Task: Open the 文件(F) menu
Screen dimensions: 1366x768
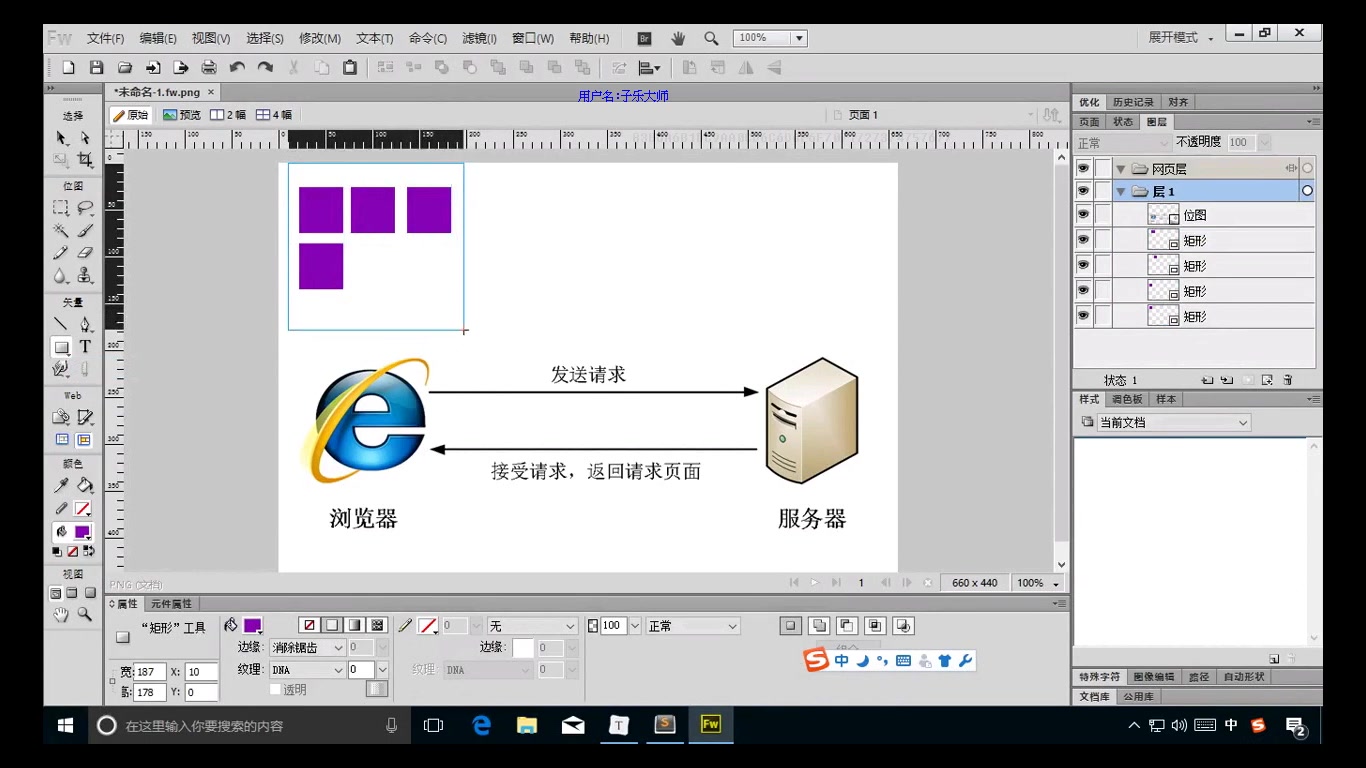Action: click(x=105, y=38)
